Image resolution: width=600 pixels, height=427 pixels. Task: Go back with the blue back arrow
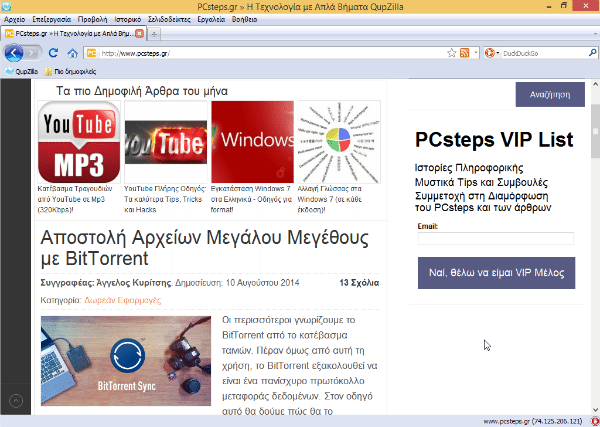14,53
